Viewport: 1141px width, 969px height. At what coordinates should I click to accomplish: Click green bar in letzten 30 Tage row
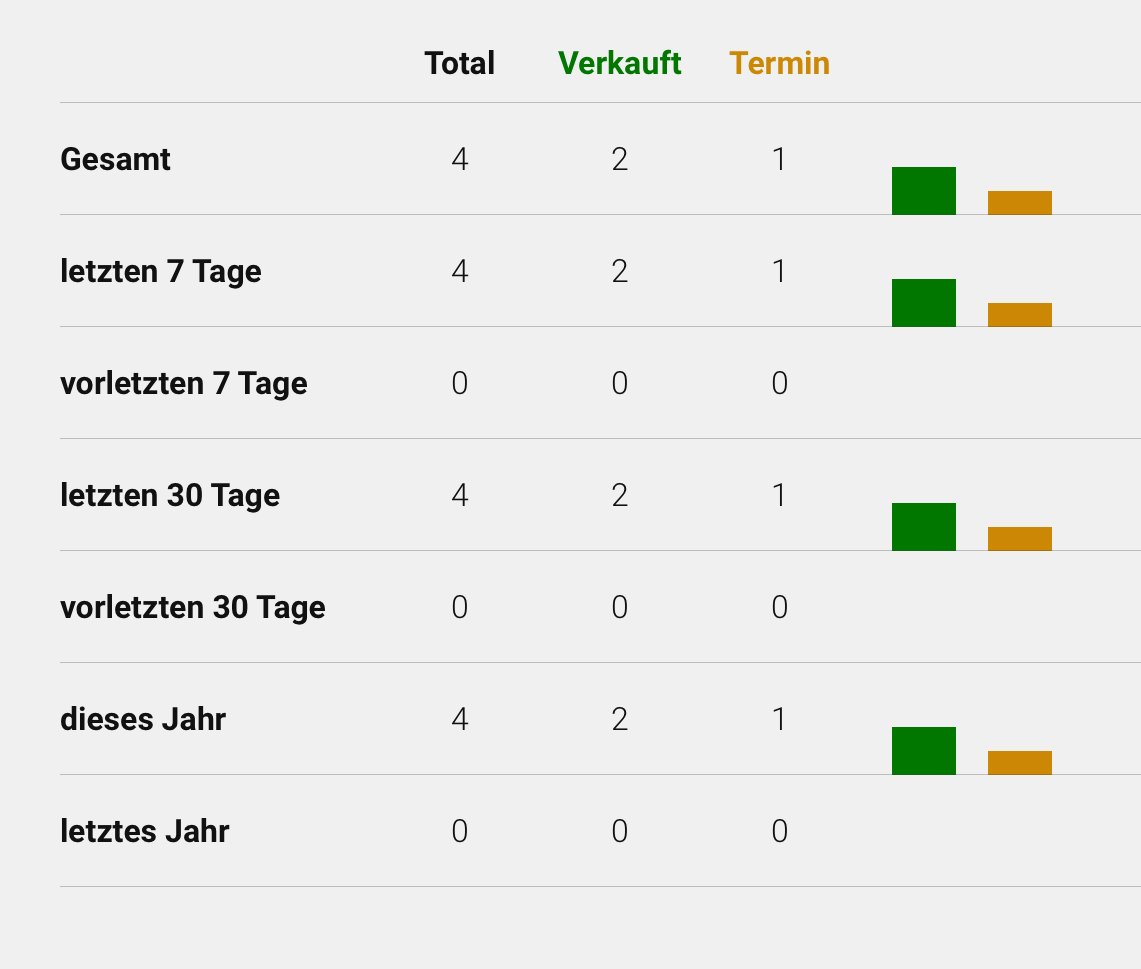click(x=923, y=527)
